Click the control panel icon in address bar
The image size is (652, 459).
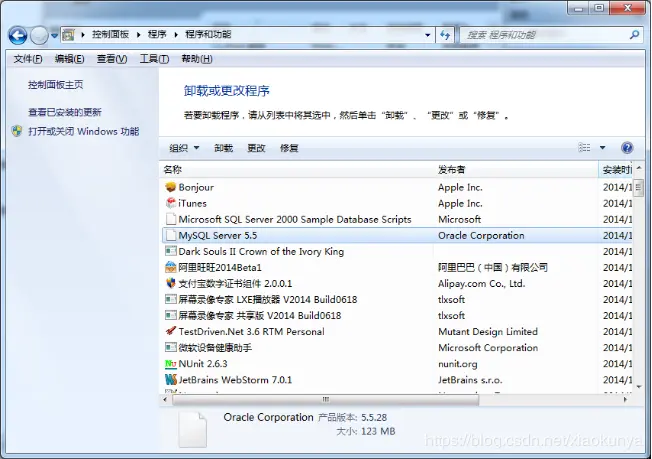point(69,35)
